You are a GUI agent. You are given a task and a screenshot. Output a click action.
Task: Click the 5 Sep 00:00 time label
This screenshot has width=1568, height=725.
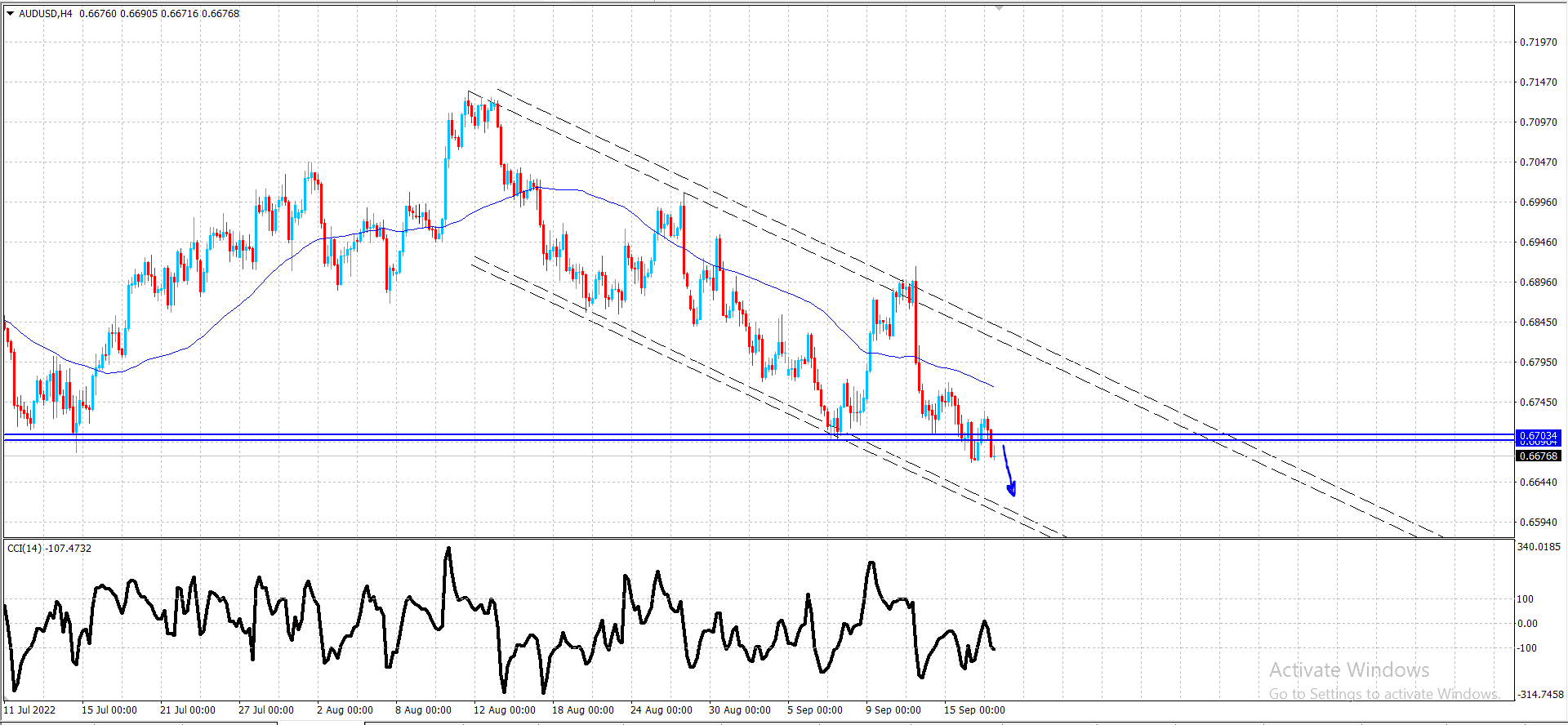[815, 709]
